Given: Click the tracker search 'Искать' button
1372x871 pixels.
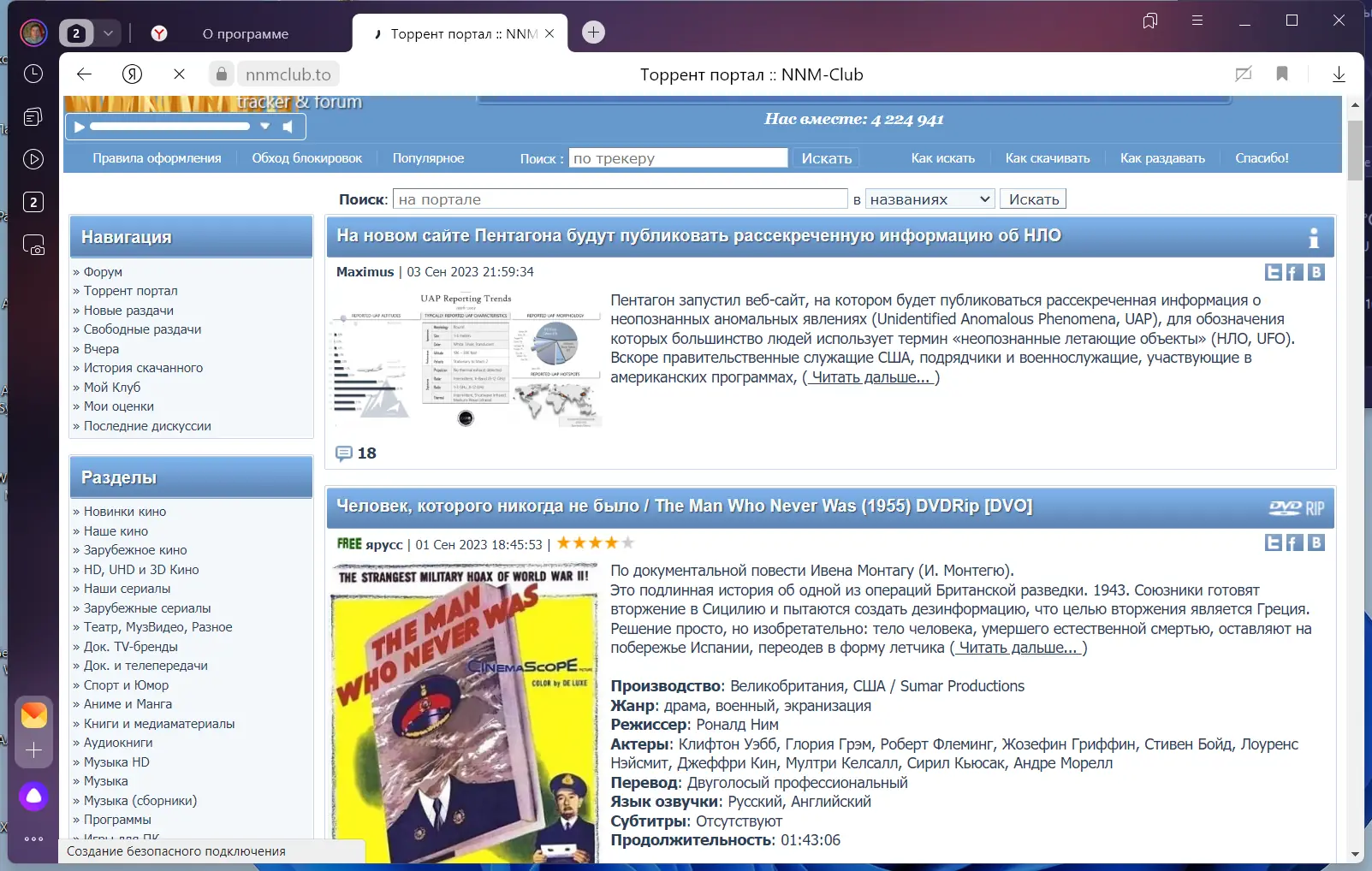Looking at the screenshot, I should [x=827, y=158].
